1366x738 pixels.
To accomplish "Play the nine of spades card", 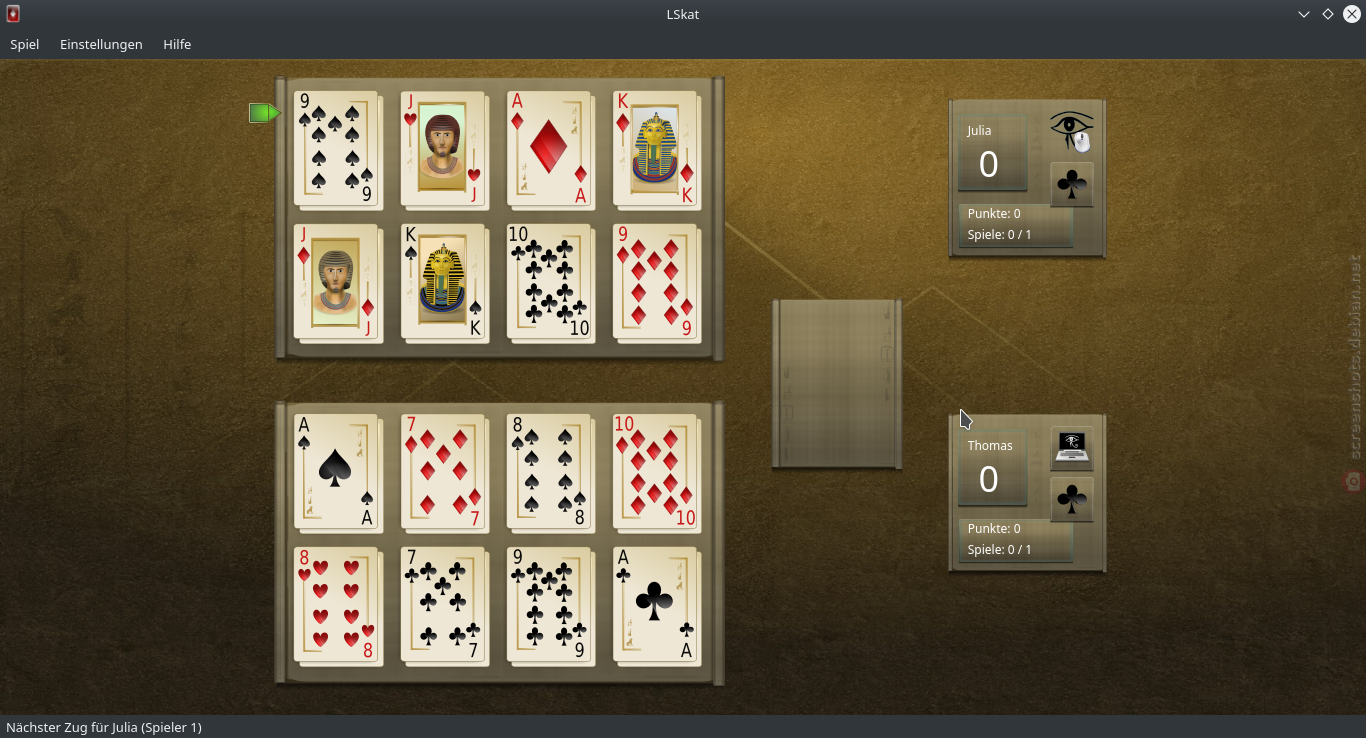I will click(x=337, y=149).
